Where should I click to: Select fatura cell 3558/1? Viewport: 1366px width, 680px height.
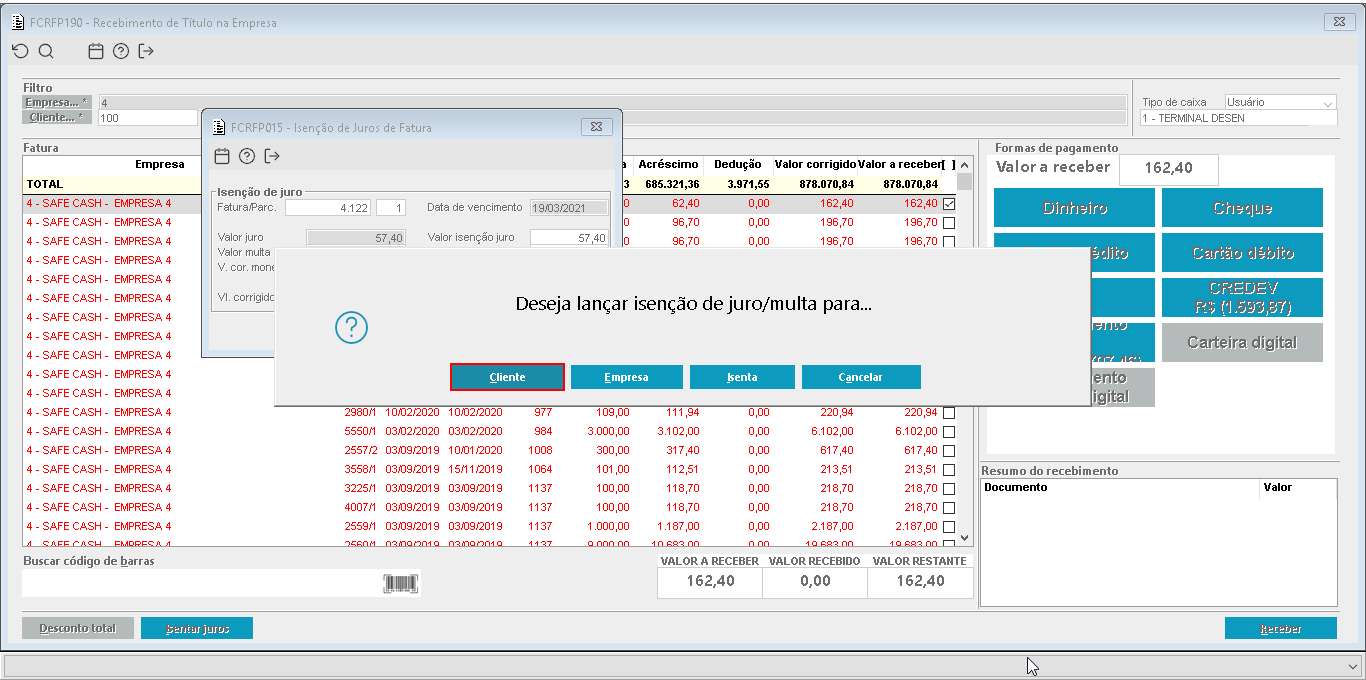[360, 469]
